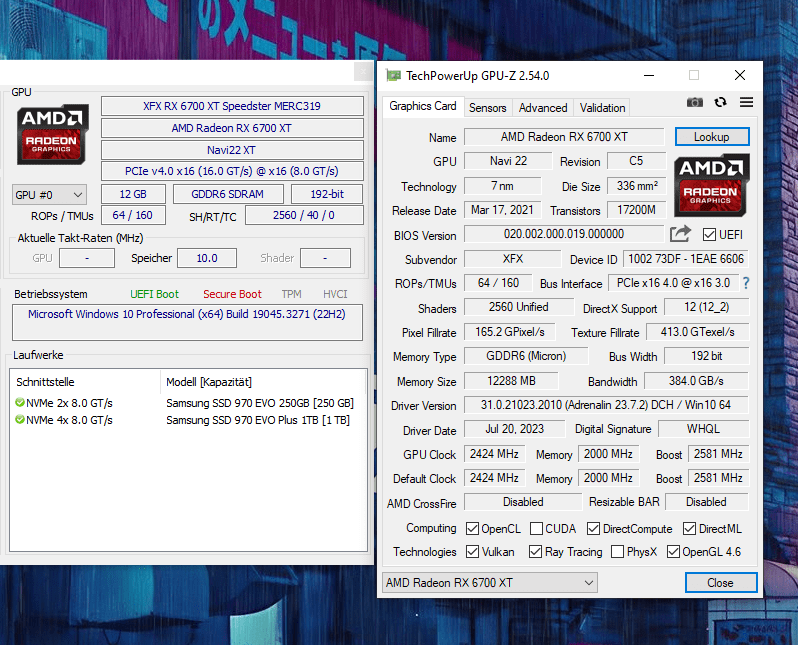Toggle the DirectML checkbox
The height and width of the screenshot is (645, 798).
pyautogui.click(x=690, y=528)
